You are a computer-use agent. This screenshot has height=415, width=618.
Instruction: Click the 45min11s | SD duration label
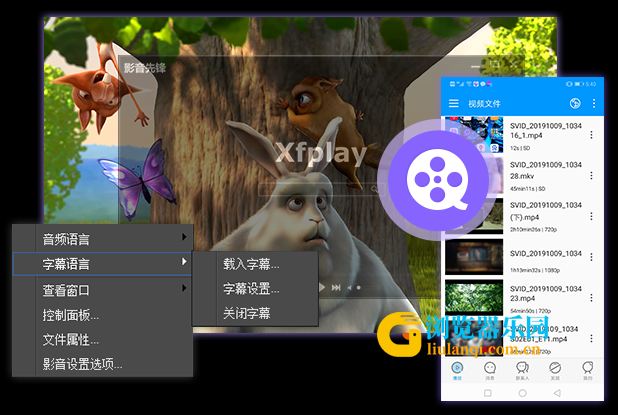(527, 189)
